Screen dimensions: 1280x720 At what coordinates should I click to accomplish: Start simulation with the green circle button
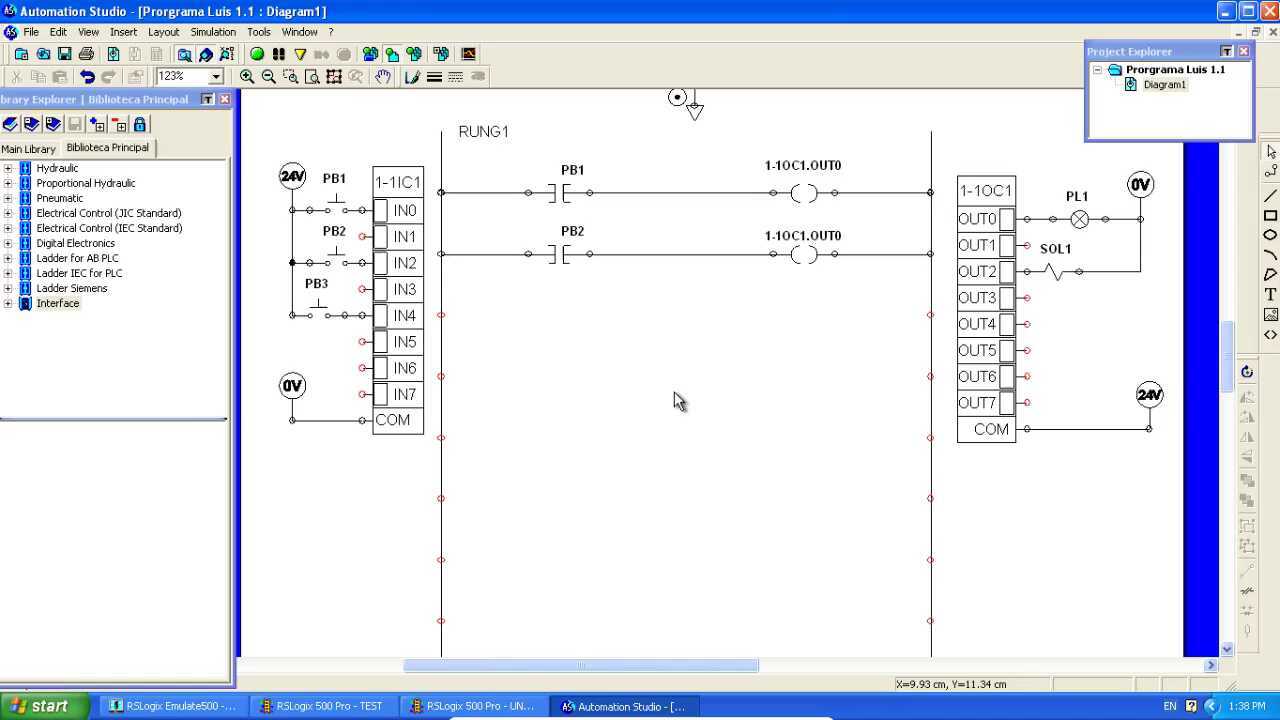pyautogui.click(x=257, y=54)
